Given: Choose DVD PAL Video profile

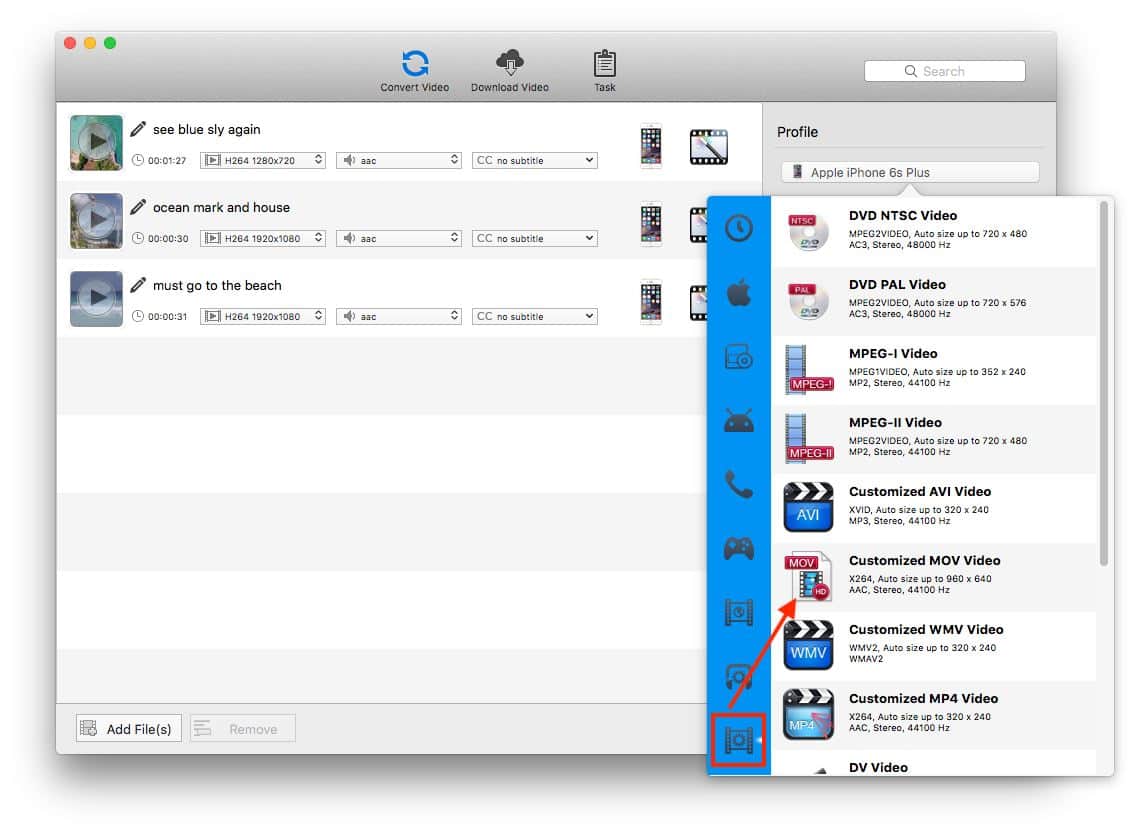Looking at the screenshot, I should point(934,301).
